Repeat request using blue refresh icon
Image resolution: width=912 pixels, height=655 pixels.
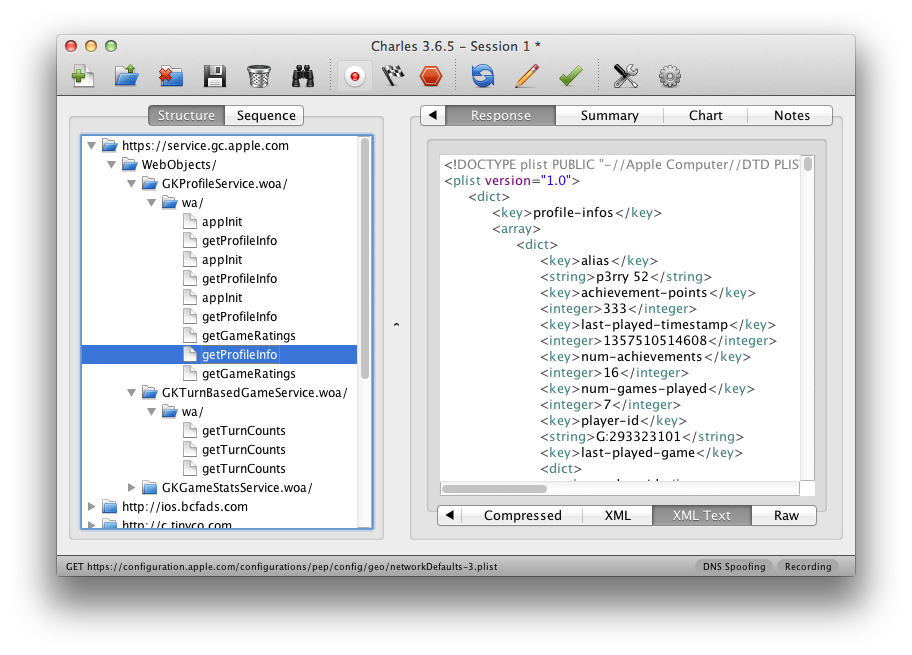click(483, 76)
